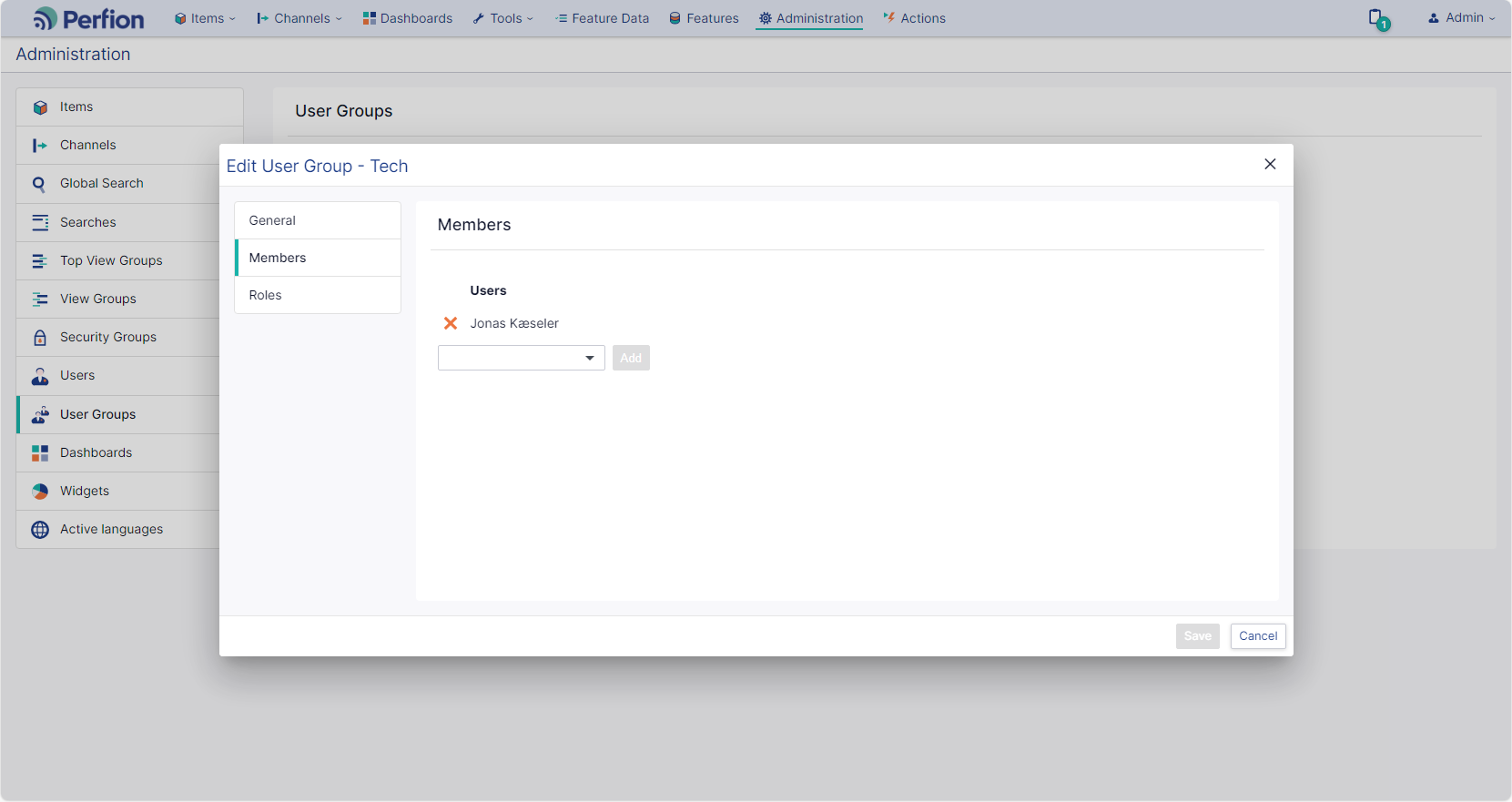Switch to the General tab
The image size is (1512, 802).
(x=318, y=220)
